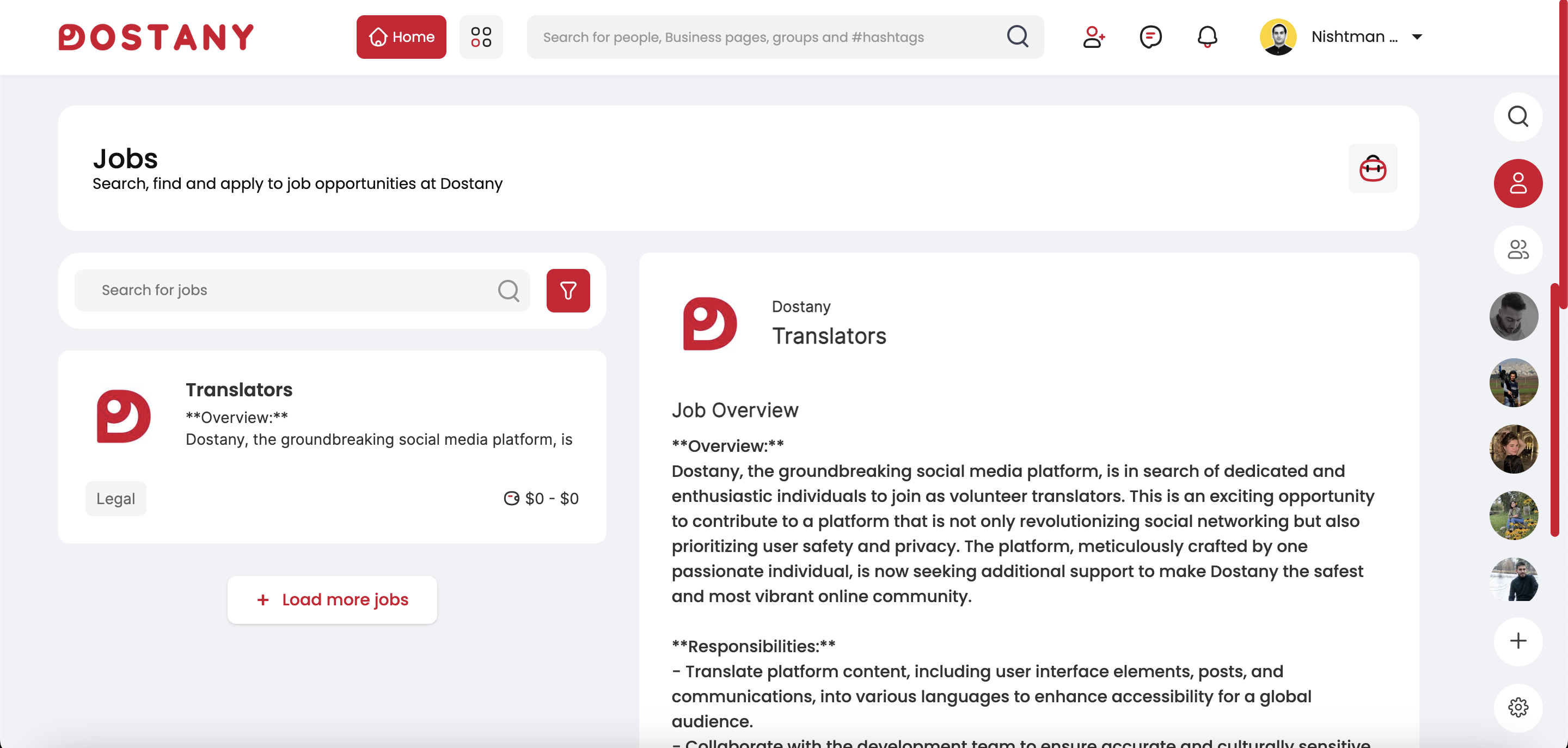The height and width of the screenshot is (748, 1568).
Task: Open the notifications bell icon
Action: (1207, 37)
